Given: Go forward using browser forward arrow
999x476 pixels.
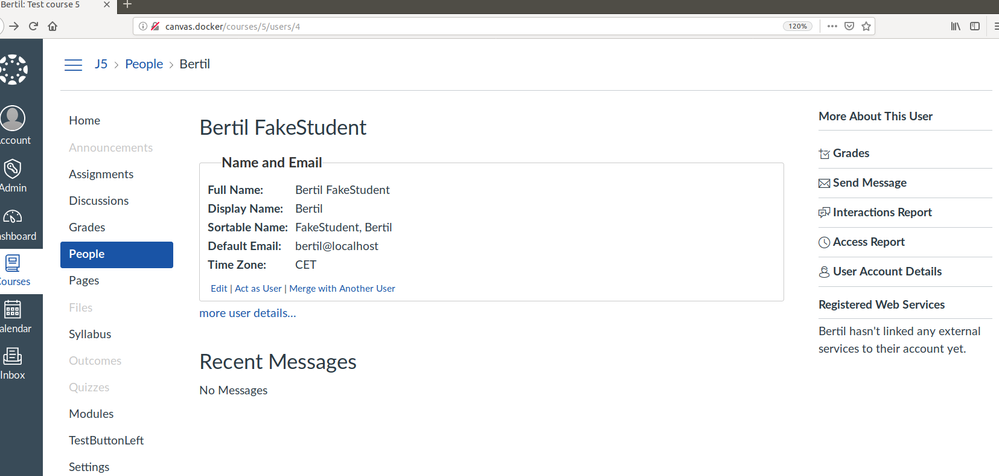Looking at the screenshot, I should (x=14, y=26).
